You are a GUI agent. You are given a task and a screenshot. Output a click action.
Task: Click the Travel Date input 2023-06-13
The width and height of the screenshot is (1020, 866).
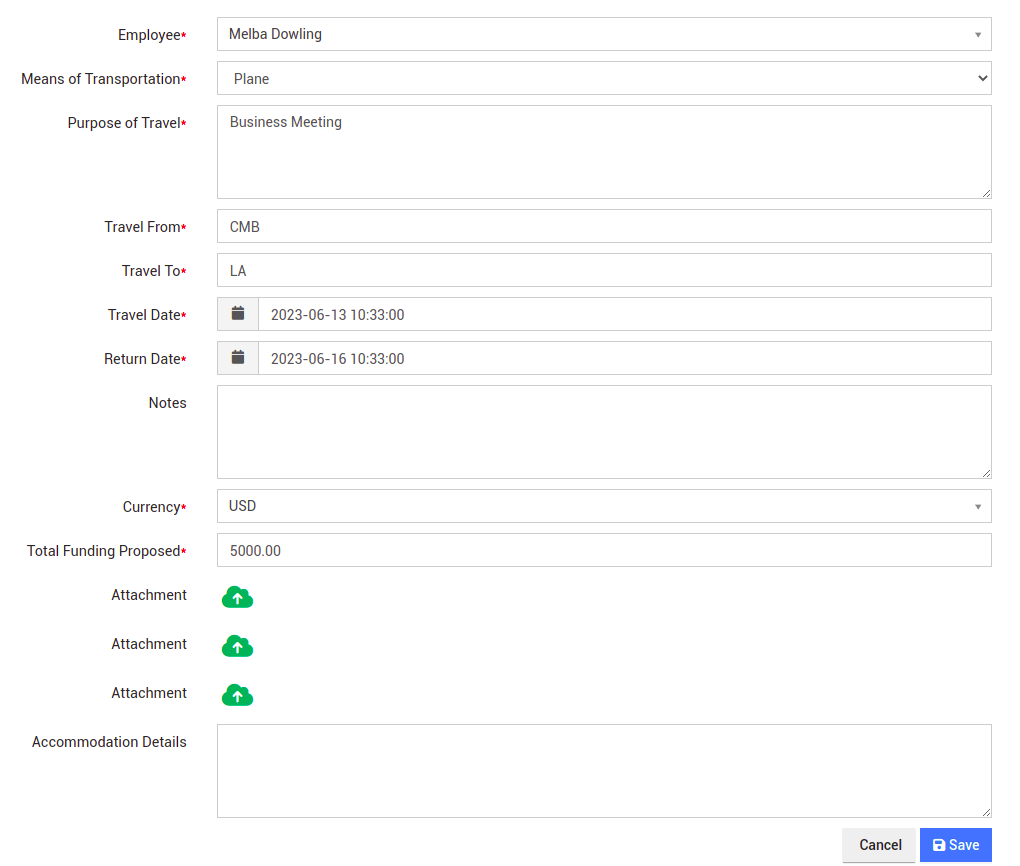coord(625,314)
